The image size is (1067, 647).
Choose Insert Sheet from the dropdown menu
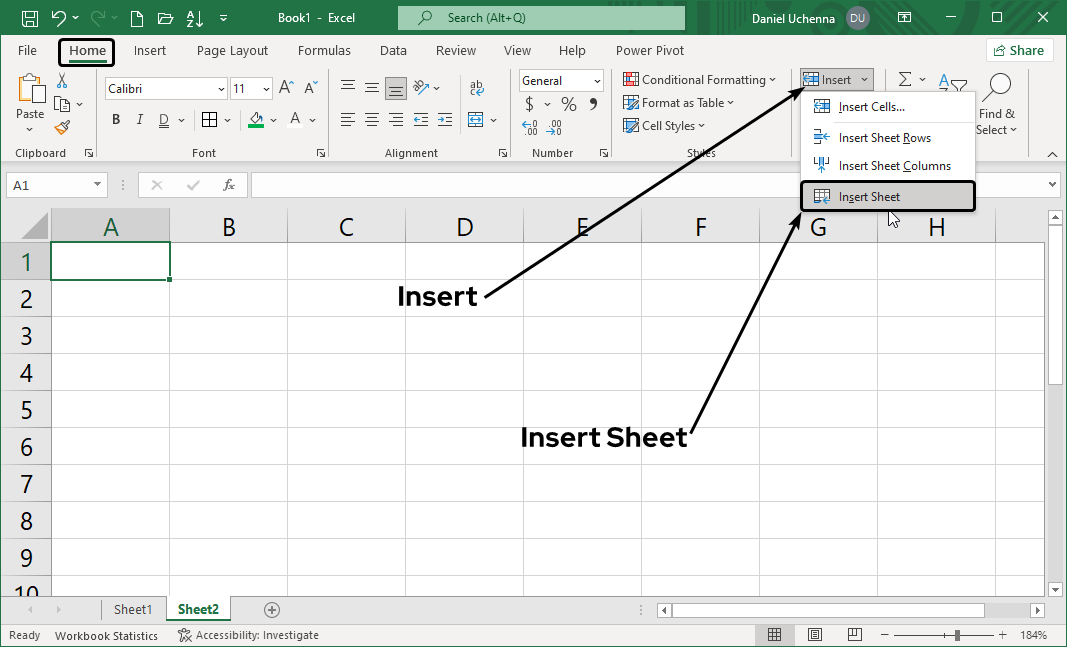click(x=872, y=196)
